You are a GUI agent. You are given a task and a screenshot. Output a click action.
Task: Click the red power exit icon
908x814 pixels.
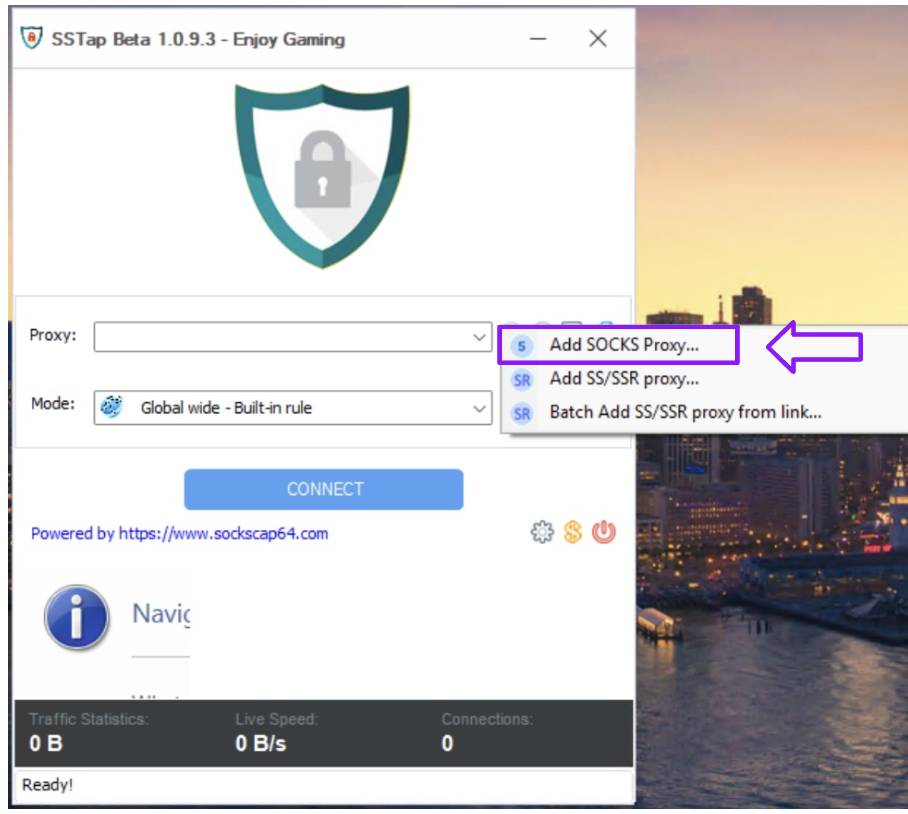603,532
